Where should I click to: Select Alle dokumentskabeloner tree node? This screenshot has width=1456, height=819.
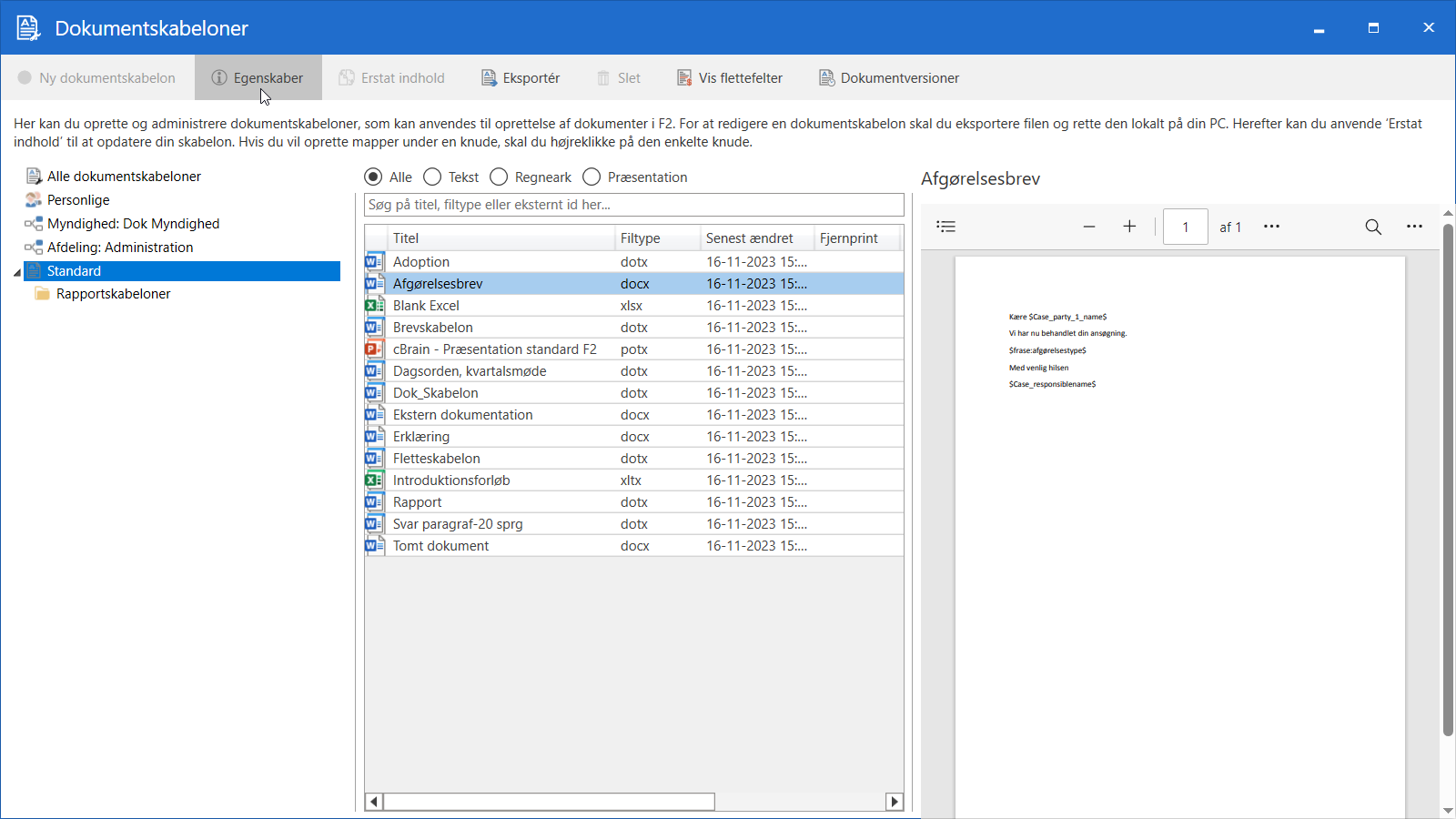pos(124,177)
